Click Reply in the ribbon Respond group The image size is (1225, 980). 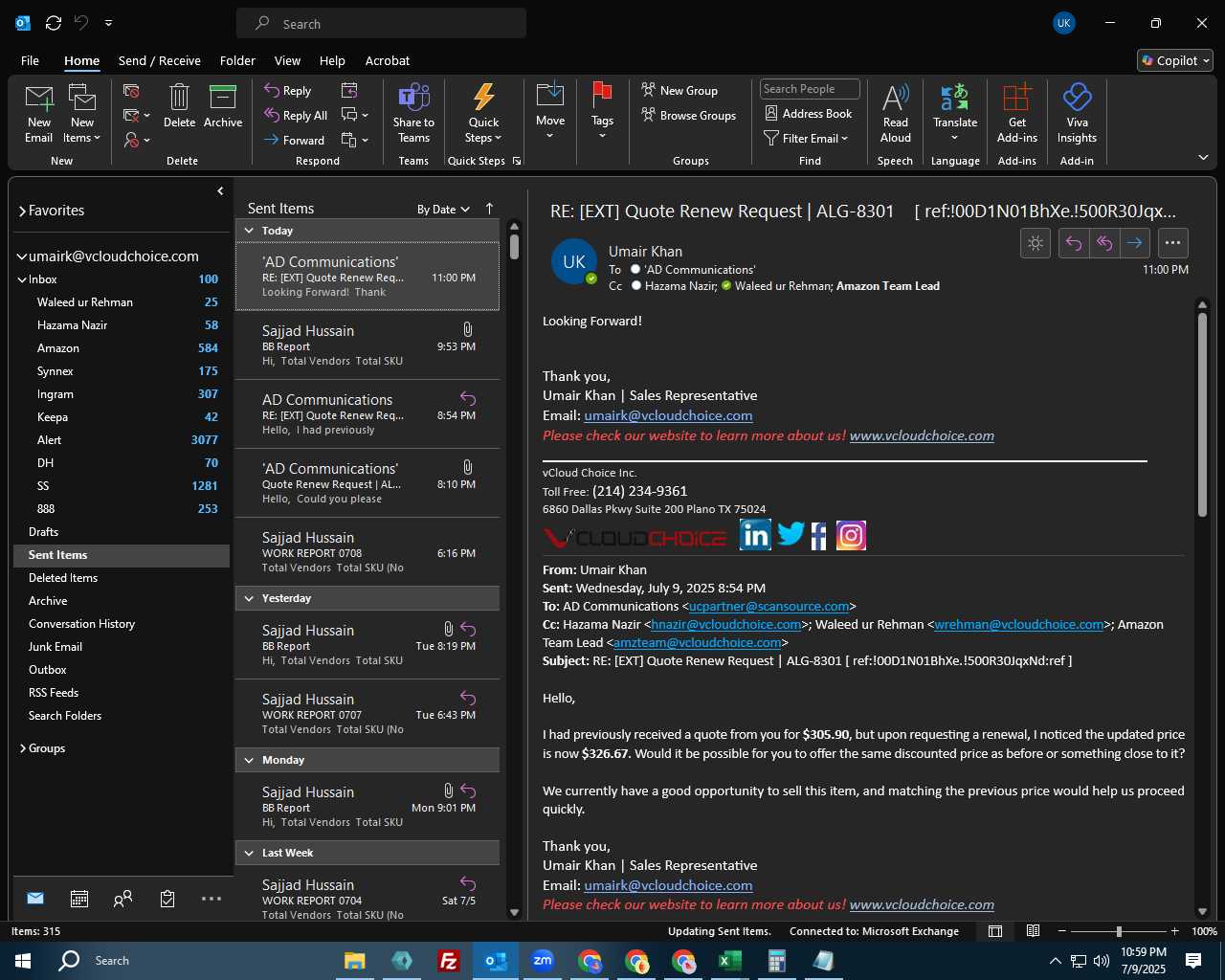(x=288, y=91)
